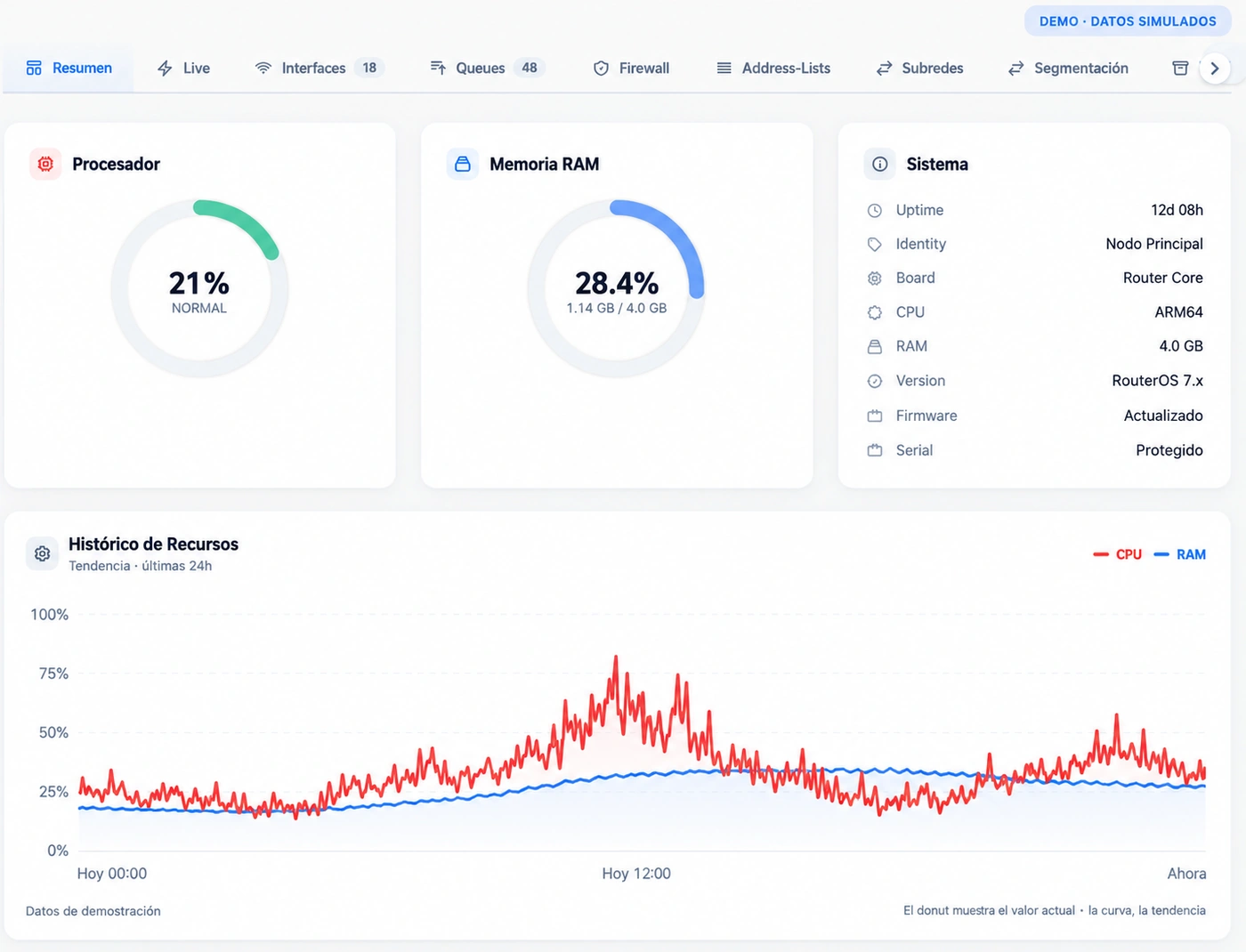Click the CPU chip icon in Sistema
1246x952 pixels.
click(875, 312)
